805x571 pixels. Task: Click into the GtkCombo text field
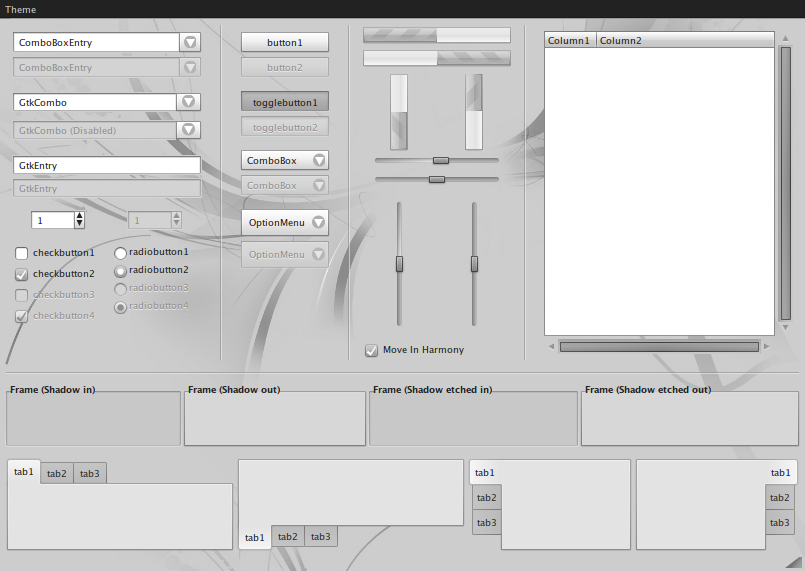coord(95,102)
